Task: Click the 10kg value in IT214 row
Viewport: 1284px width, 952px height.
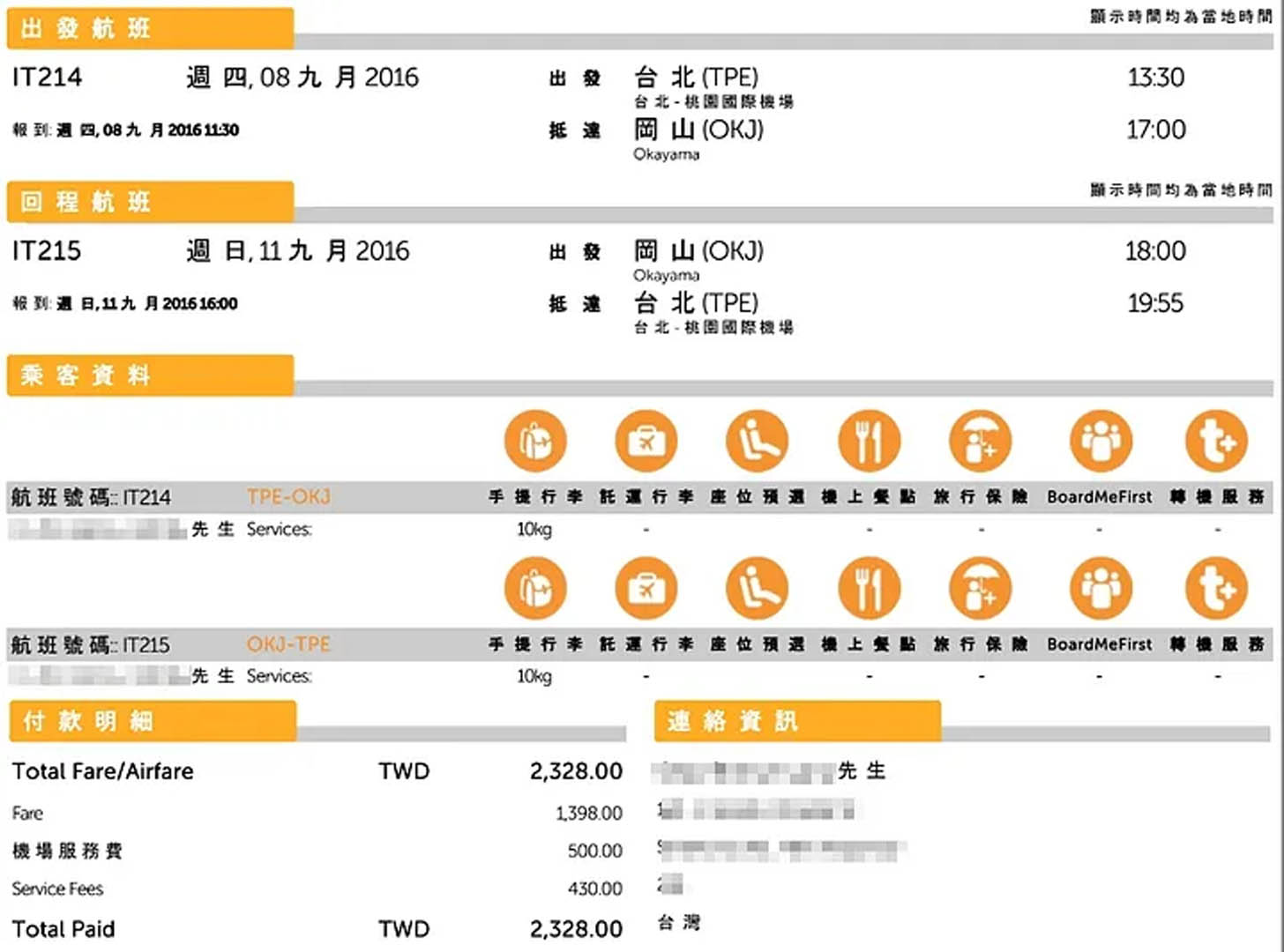Action: click(534, 529)
